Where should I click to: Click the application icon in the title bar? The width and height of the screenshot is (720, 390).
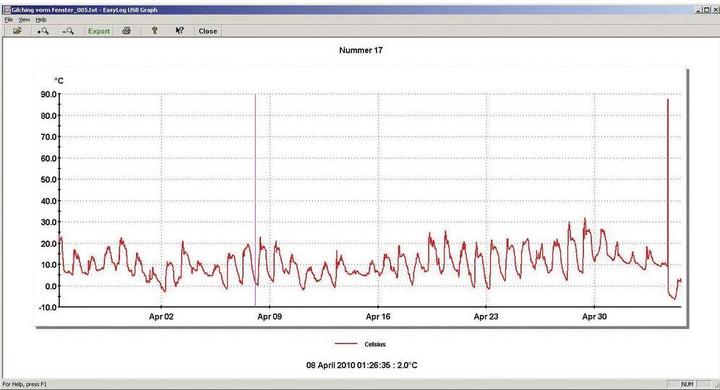7,9
